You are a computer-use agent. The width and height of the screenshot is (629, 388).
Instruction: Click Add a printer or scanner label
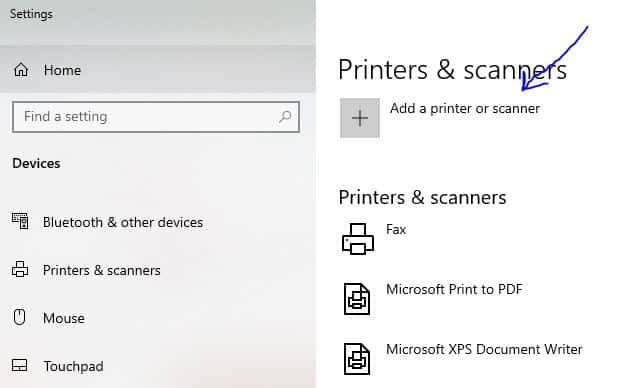click(x=465, y=108)
